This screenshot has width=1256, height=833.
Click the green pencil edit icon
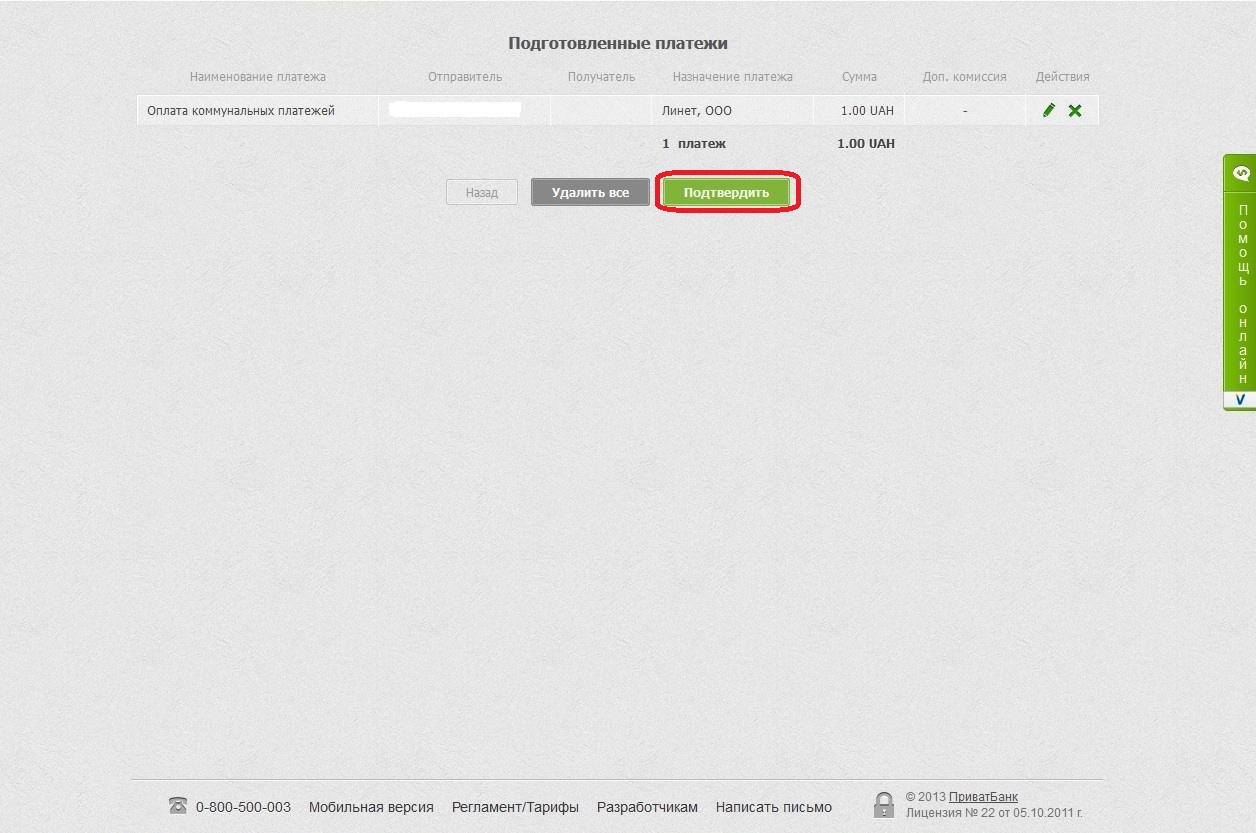click(x=1048, y=111)
